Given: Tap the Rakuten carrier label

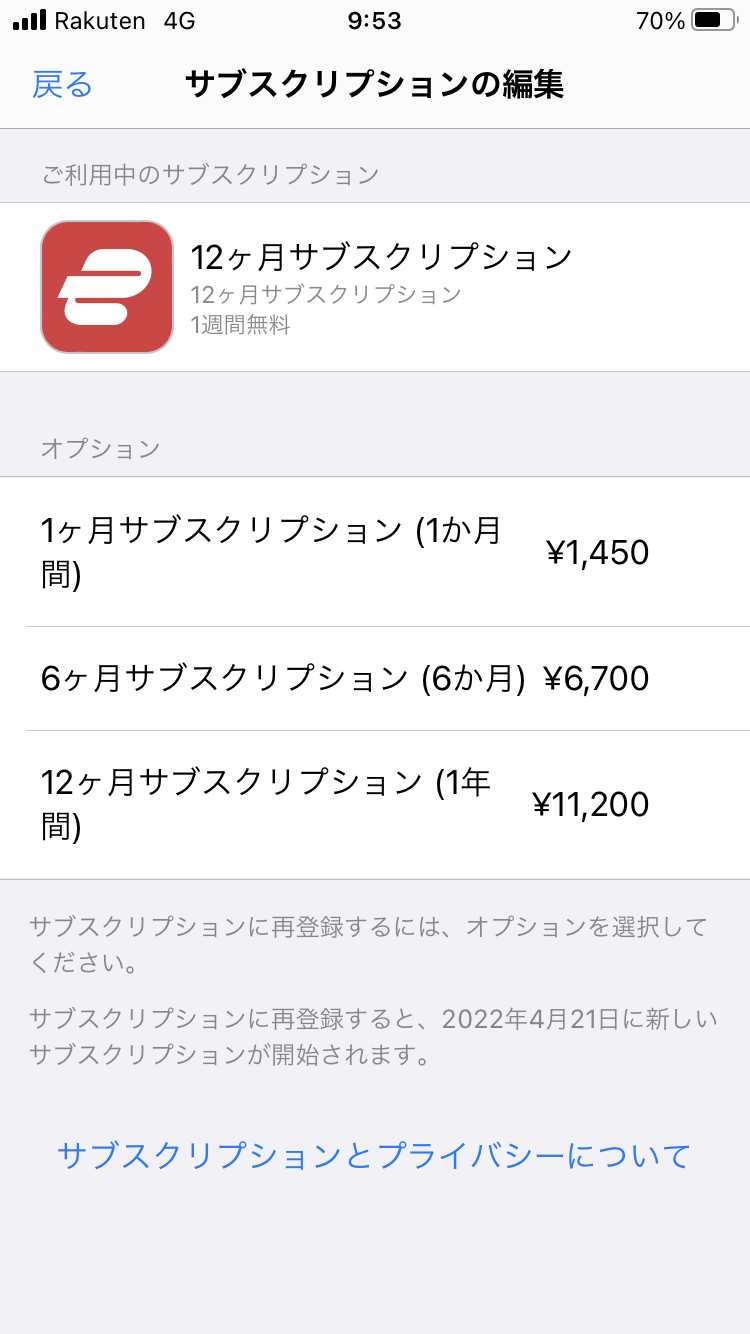Looking at the screenshot, I should click(99, 20).
